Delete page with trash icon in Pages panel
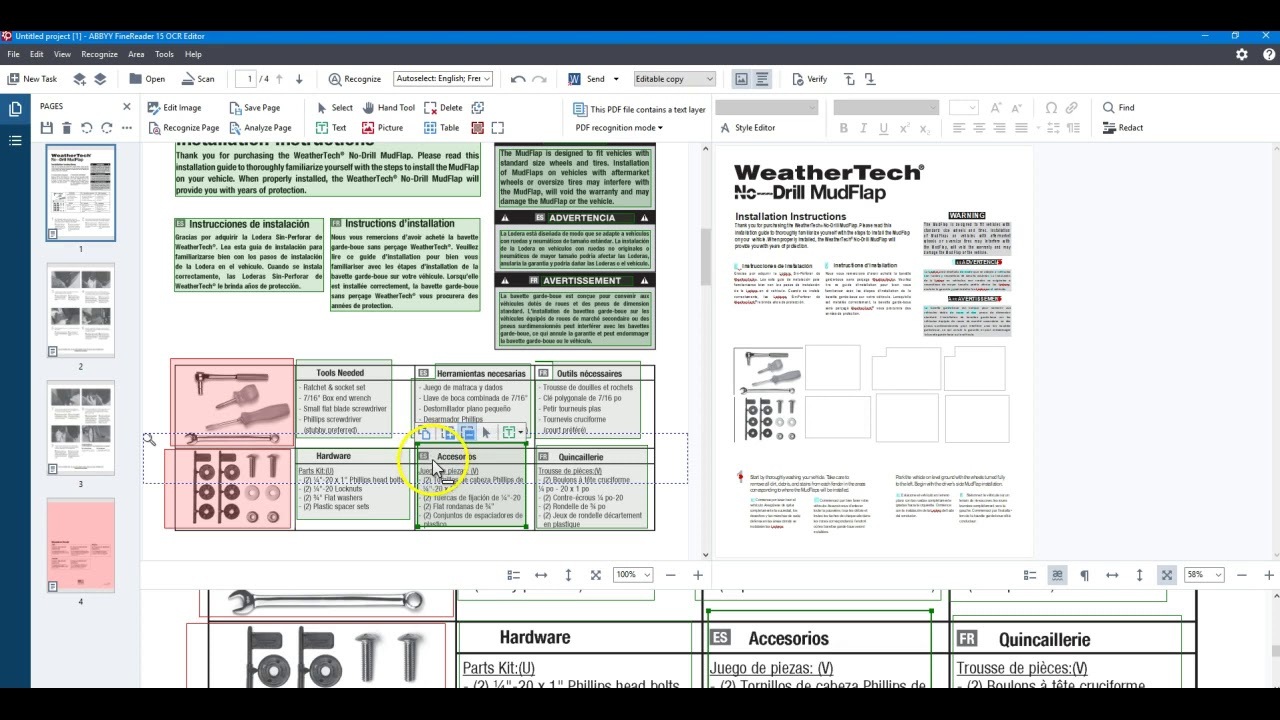This screenshot has height=720, width=1280. 66,128
